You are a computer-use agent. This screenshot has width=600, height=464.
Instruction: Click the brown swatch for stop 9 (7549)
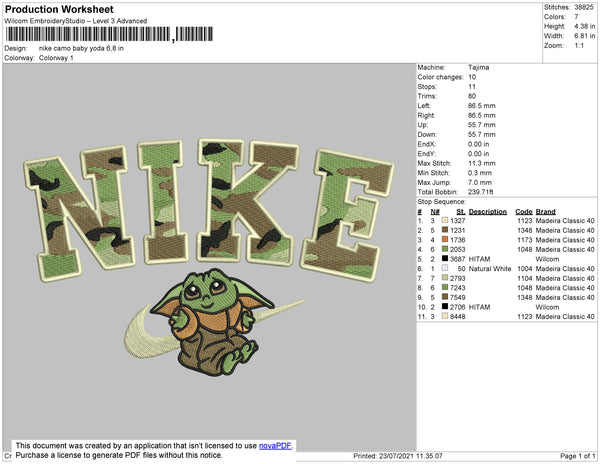(445, 297)
